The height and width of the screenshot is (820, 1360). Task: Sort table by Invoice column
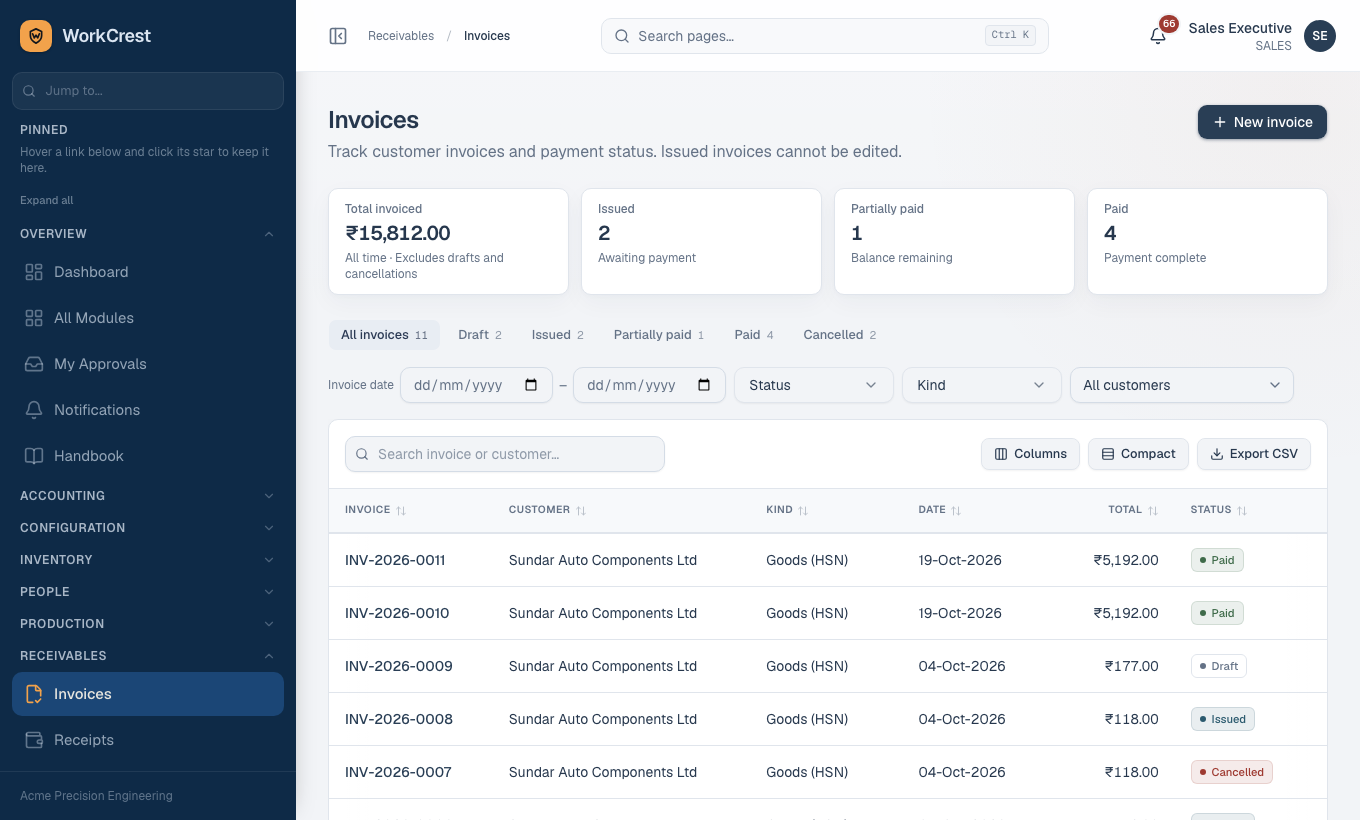coord(375,510)
